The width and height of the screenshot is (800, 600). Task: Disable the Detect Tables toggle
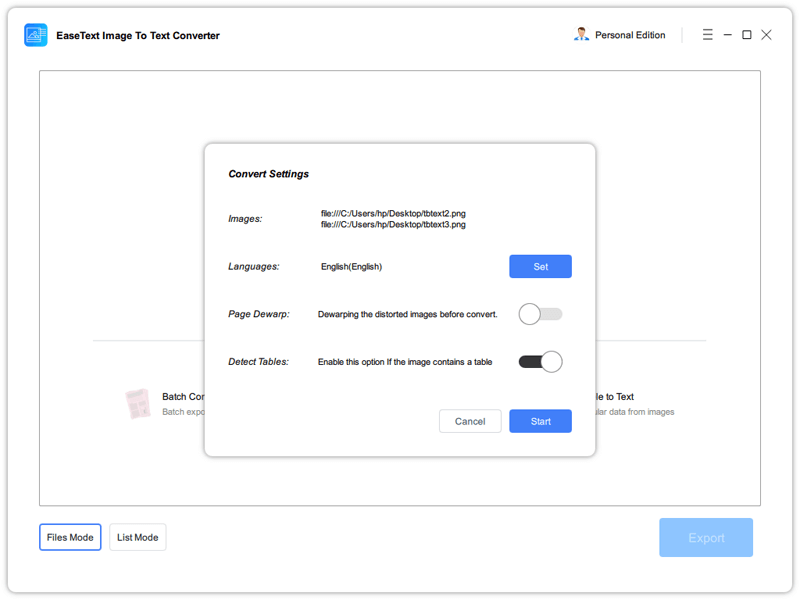[540, 362]
